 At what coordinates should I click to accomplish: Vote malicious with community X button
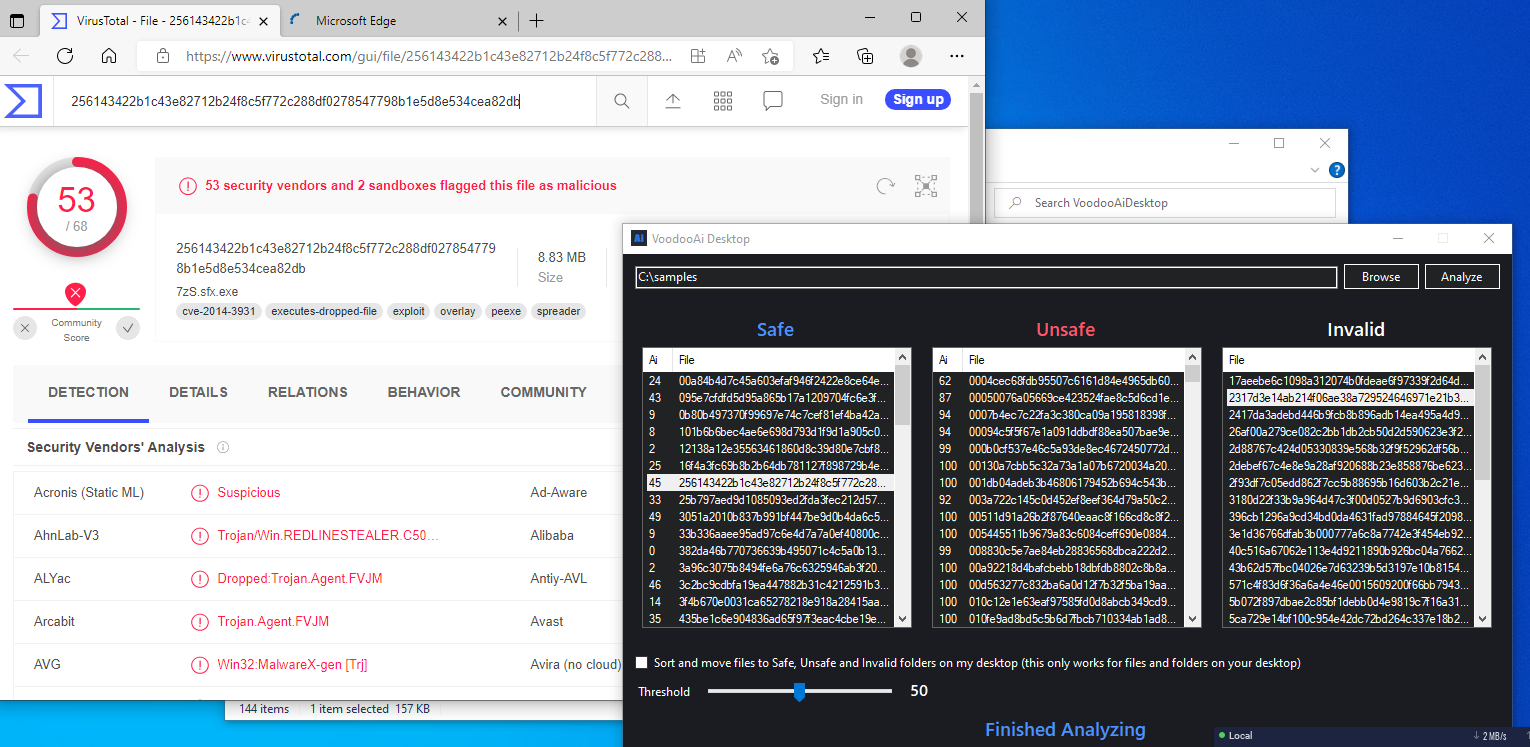click(x=26, y=327)
